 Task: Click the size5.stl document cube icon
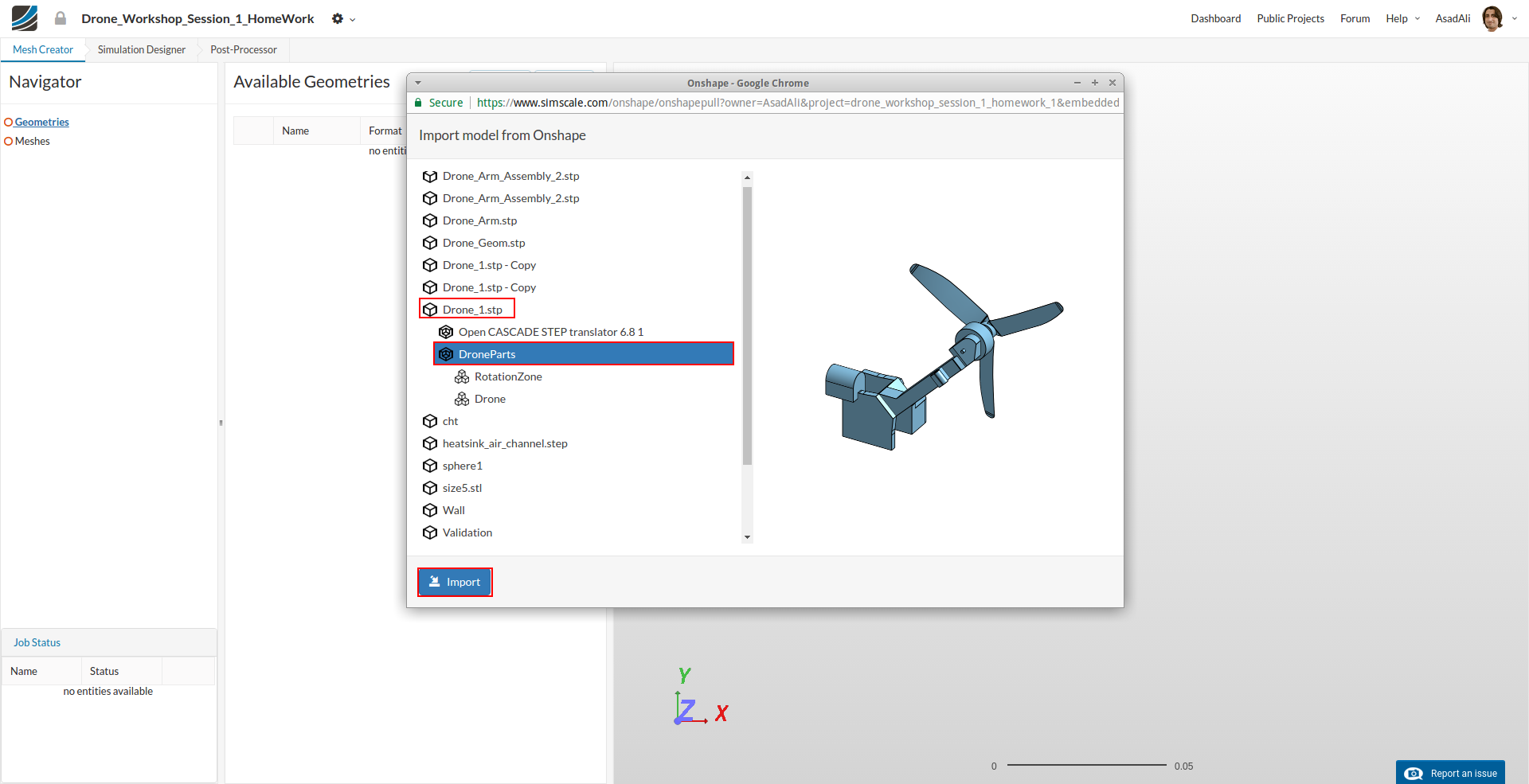tap(430, 488)
